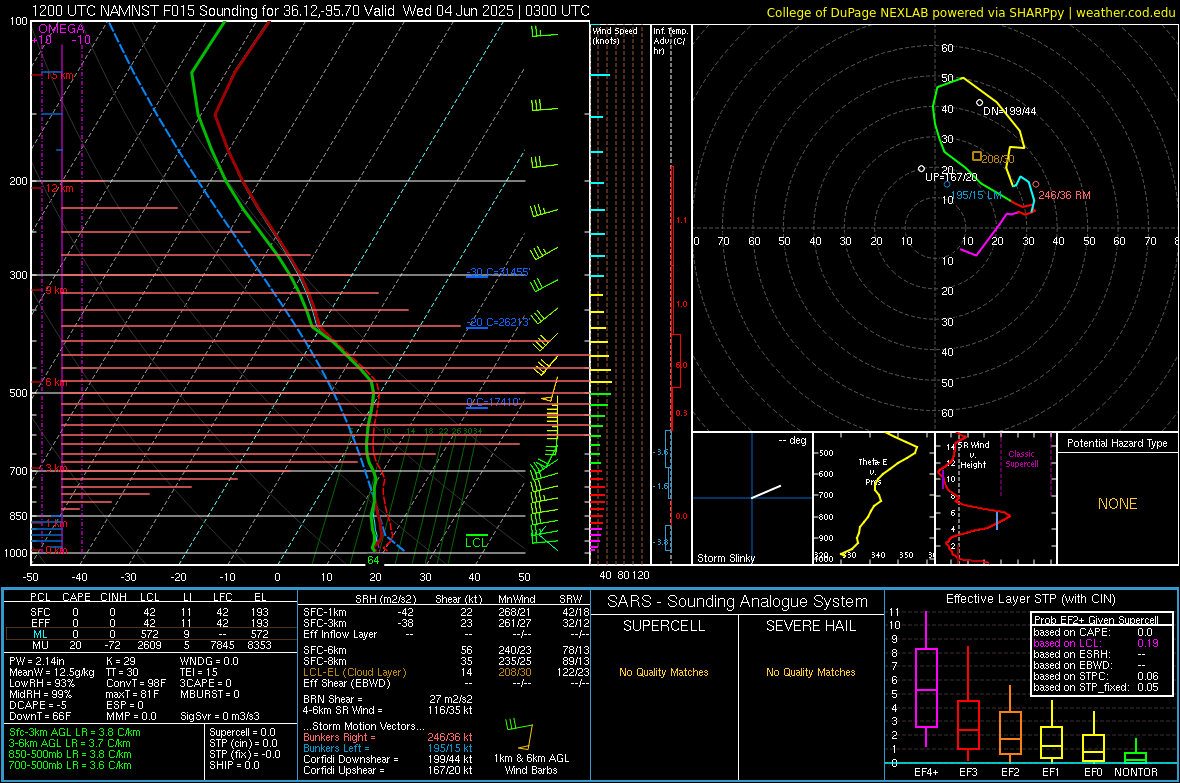Viewport: 1180px width, 783px height.
Task: Click the BRN Shear = 27 m2/s2 line
Action: (x=388, y=699)
